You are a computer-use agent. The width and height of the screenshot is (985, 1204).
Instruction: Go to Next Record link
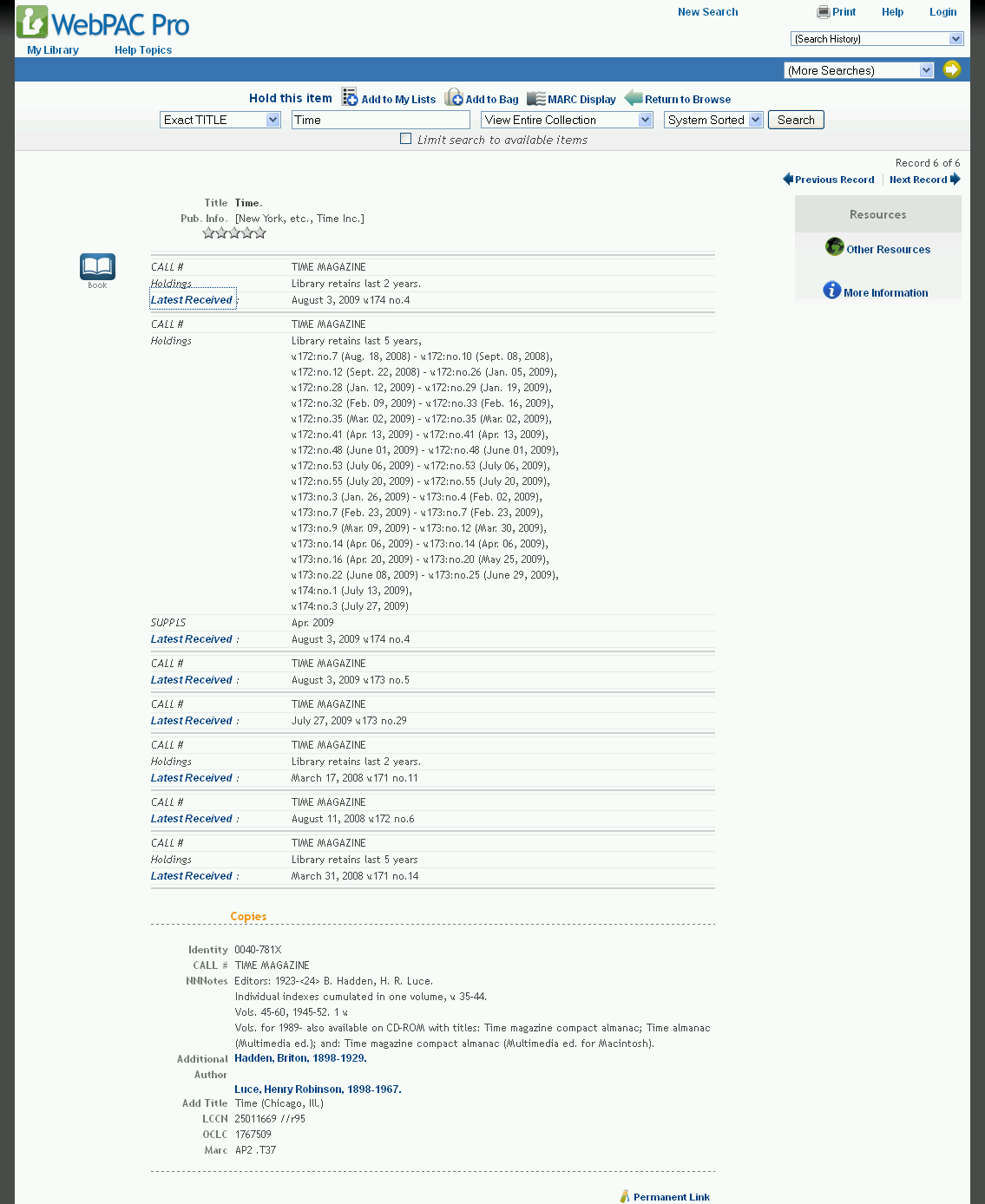click(x=918, y=180)
